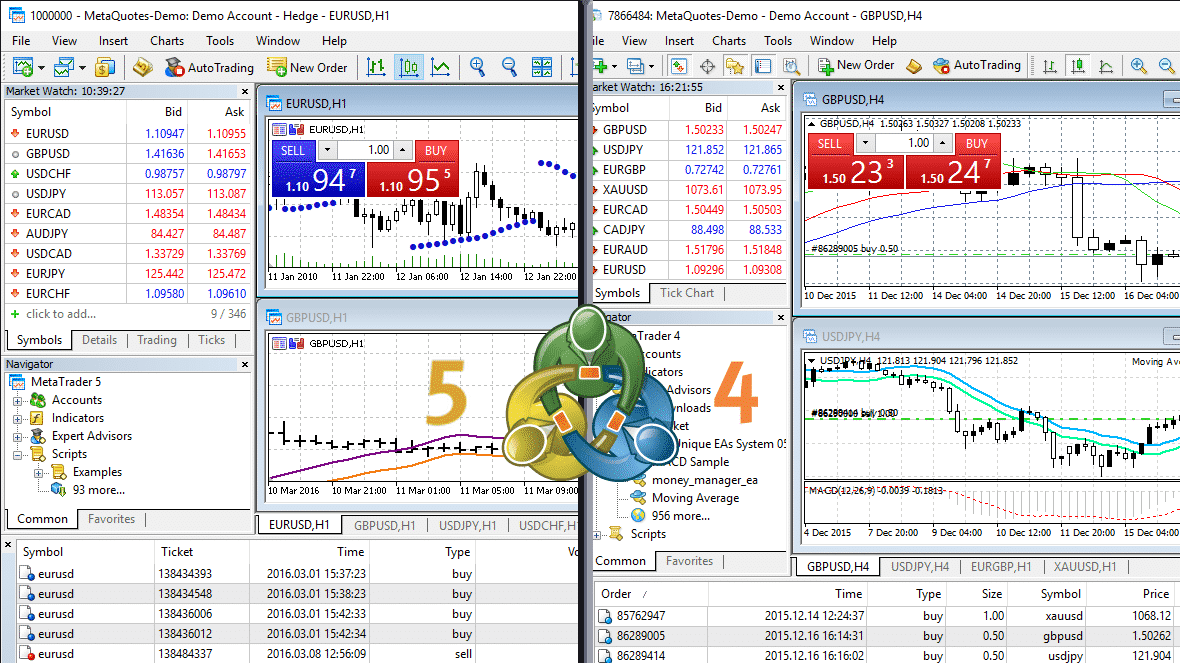This screenshot has height=663, width=1180.
Task: Click Indicators icon in MetaTrader 5 Navigator
Action: tap(38, 418)
